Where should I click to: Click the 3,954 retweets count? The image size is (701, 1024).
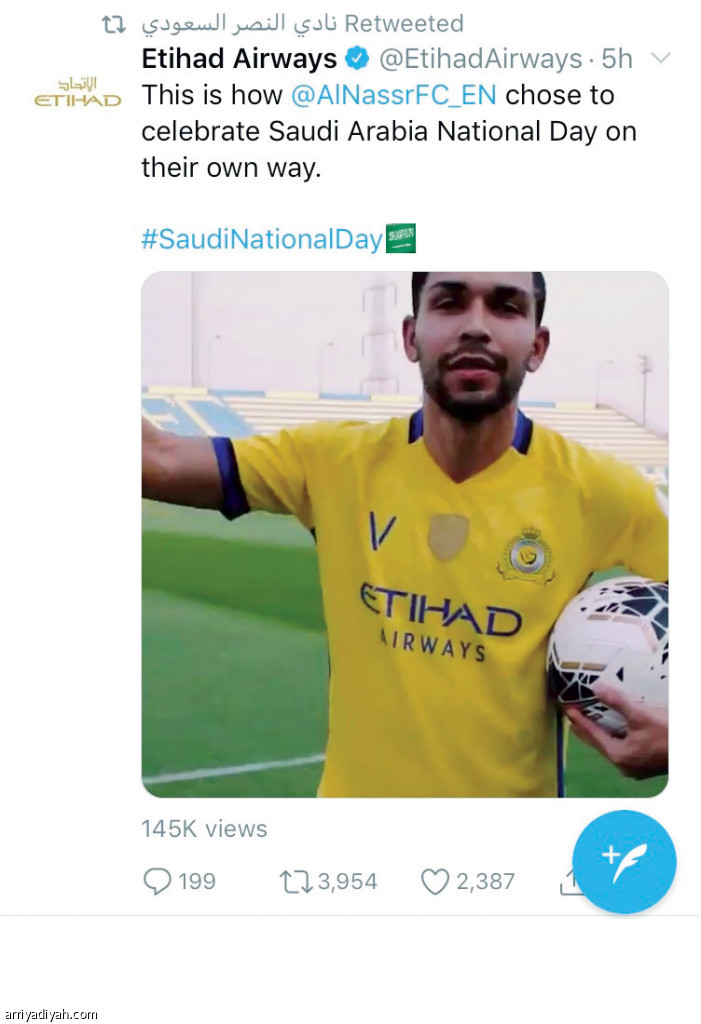[x=347, y=881]
